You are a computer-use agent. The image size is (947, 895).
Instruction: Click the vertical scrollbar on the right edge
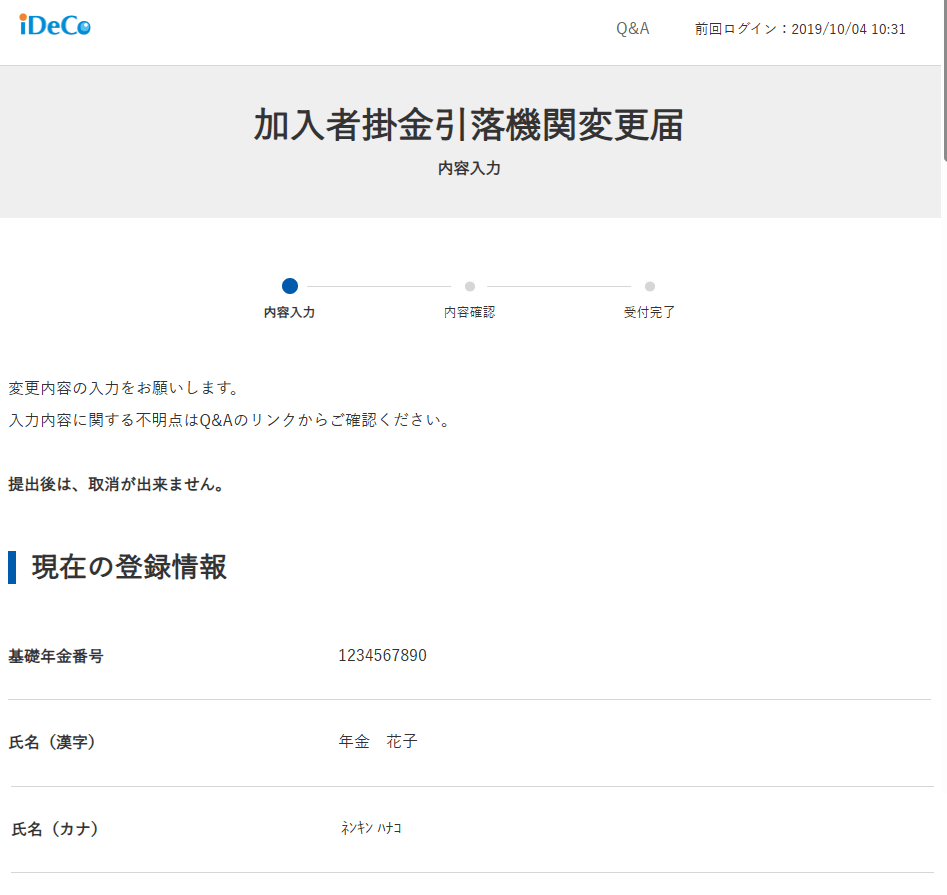coord(943,80)
